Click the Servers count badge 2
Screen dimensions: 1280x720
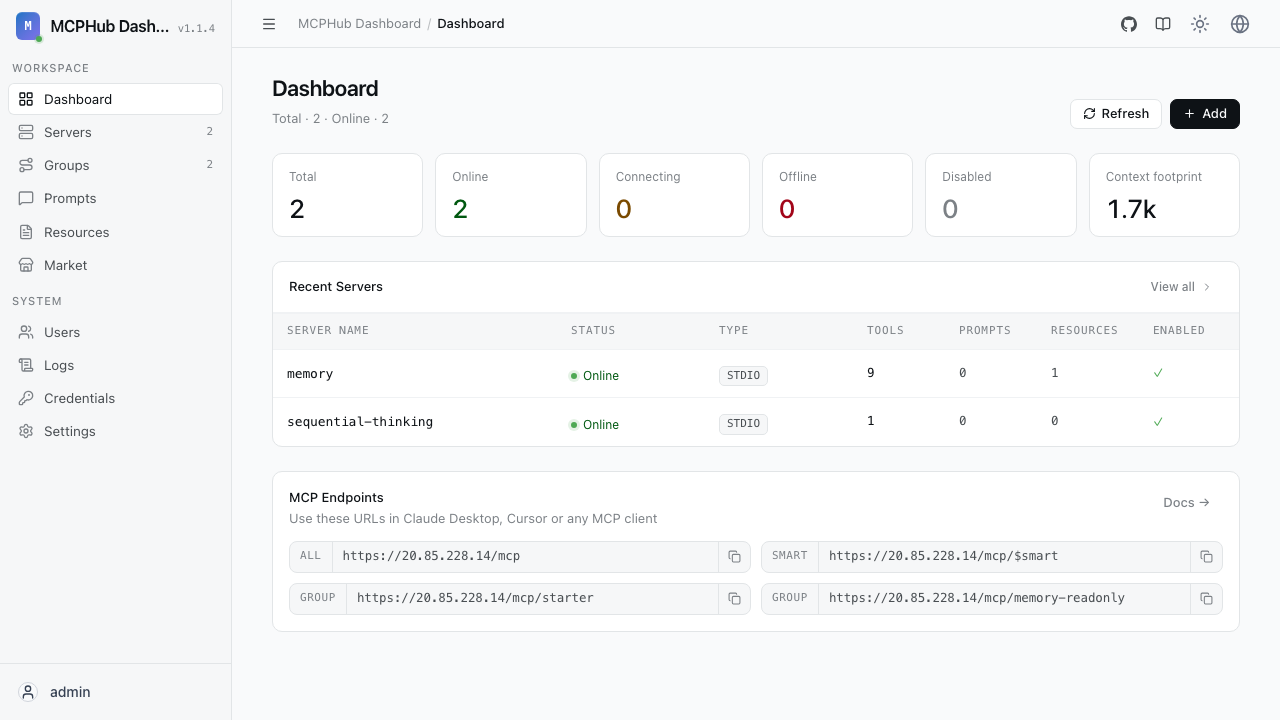tap(209, 132)
